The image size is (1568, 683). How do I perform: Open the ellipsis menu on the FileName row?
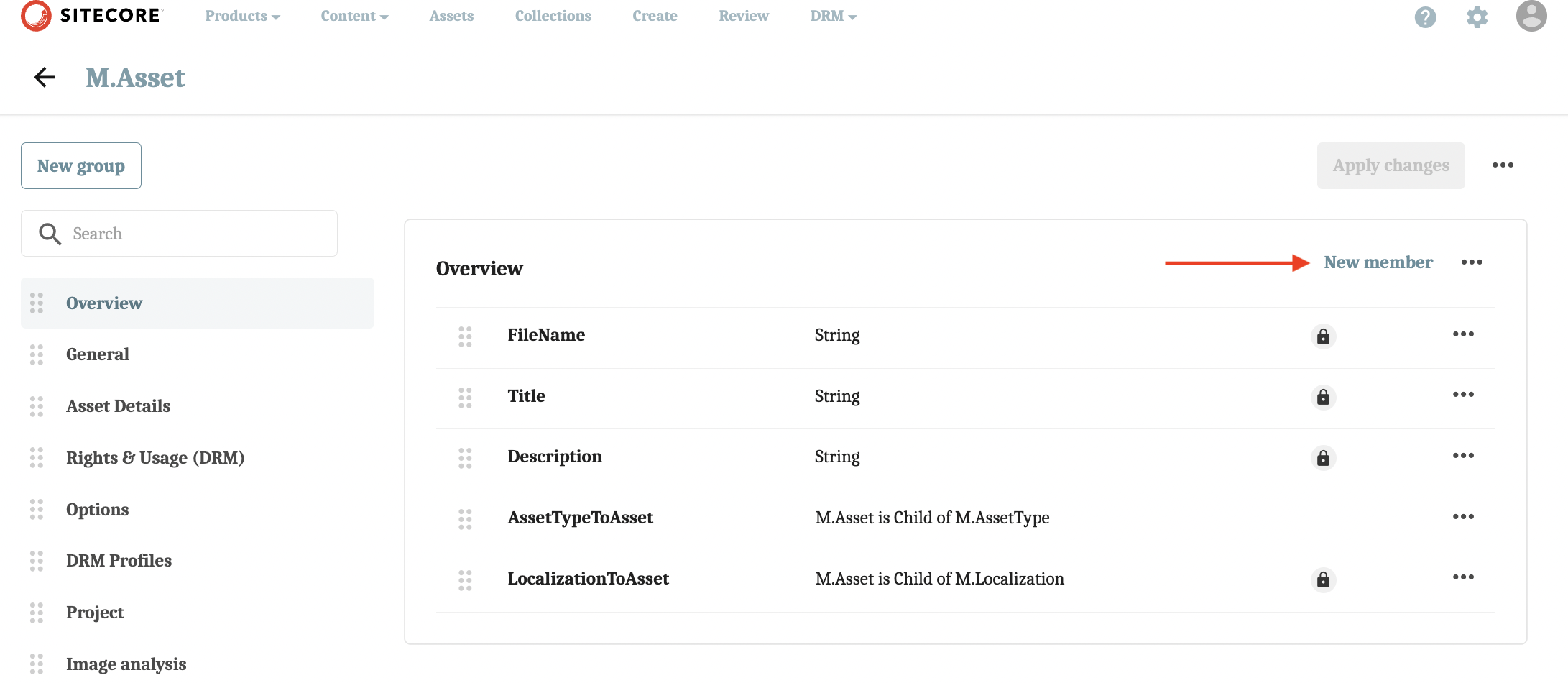point(1465,334)
